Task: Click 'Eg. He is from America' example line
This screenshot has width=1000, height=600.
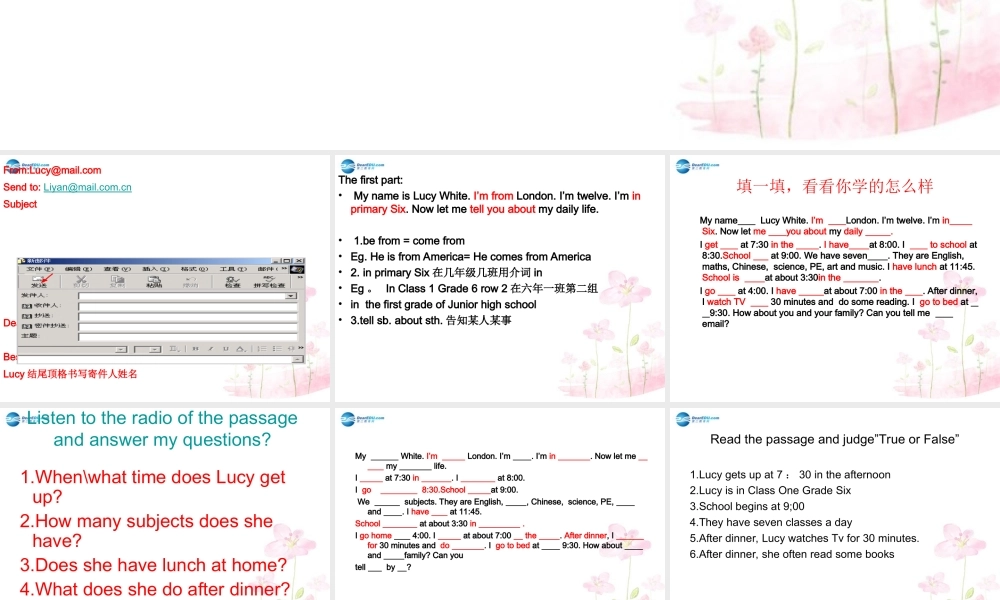Action: click(471, 257)
